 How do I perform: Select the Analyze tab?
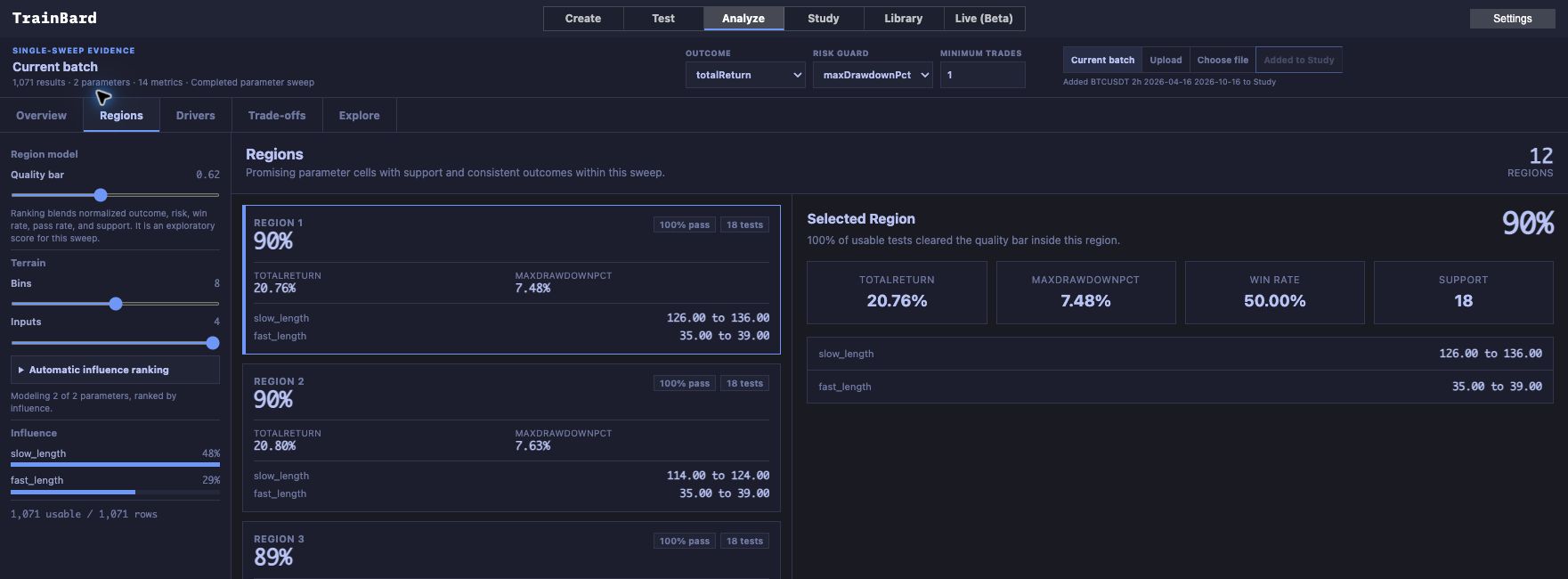[743, 19]
